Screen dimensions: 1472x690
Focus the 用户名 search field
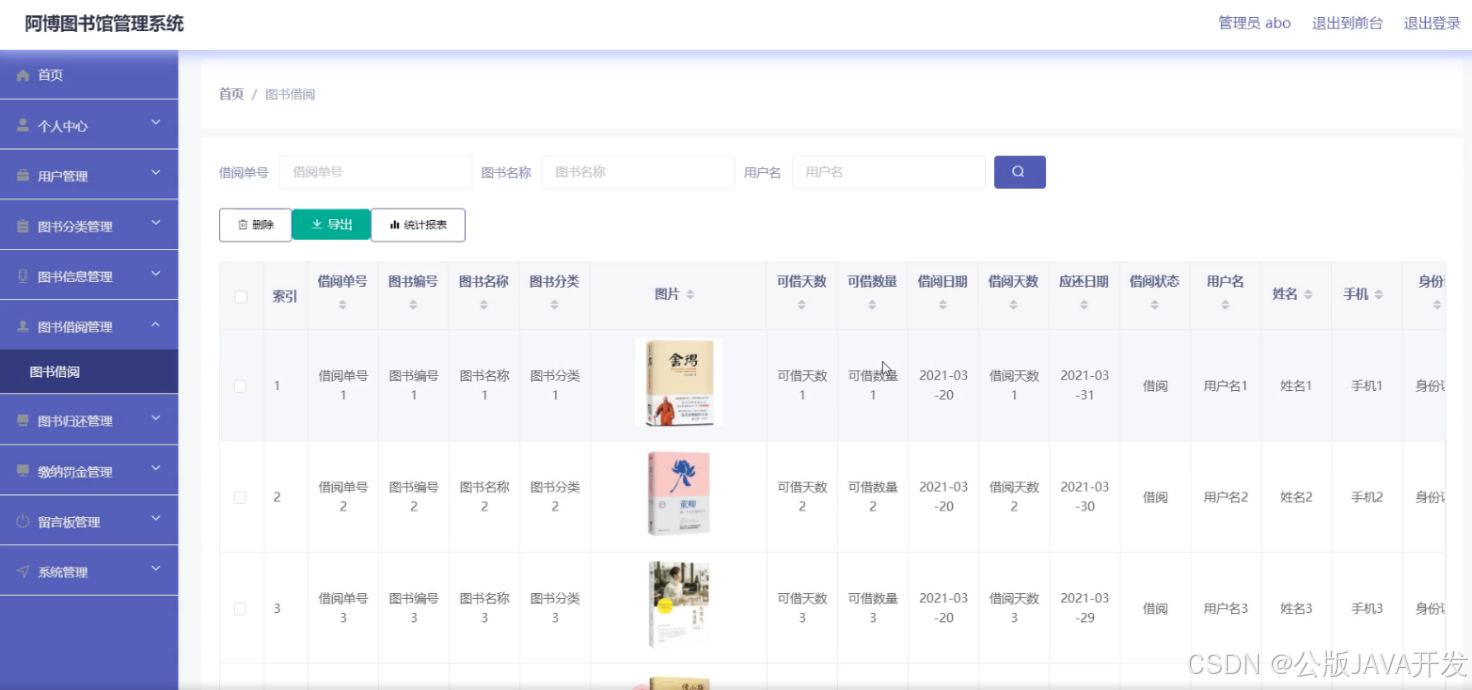[x=888, y=172]
